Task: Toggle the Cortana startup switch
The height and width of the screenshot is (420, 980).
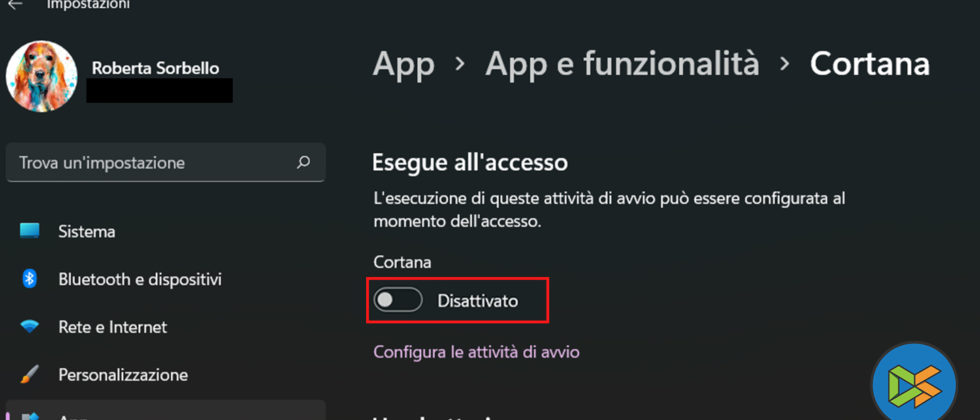Action: (398, 300)
